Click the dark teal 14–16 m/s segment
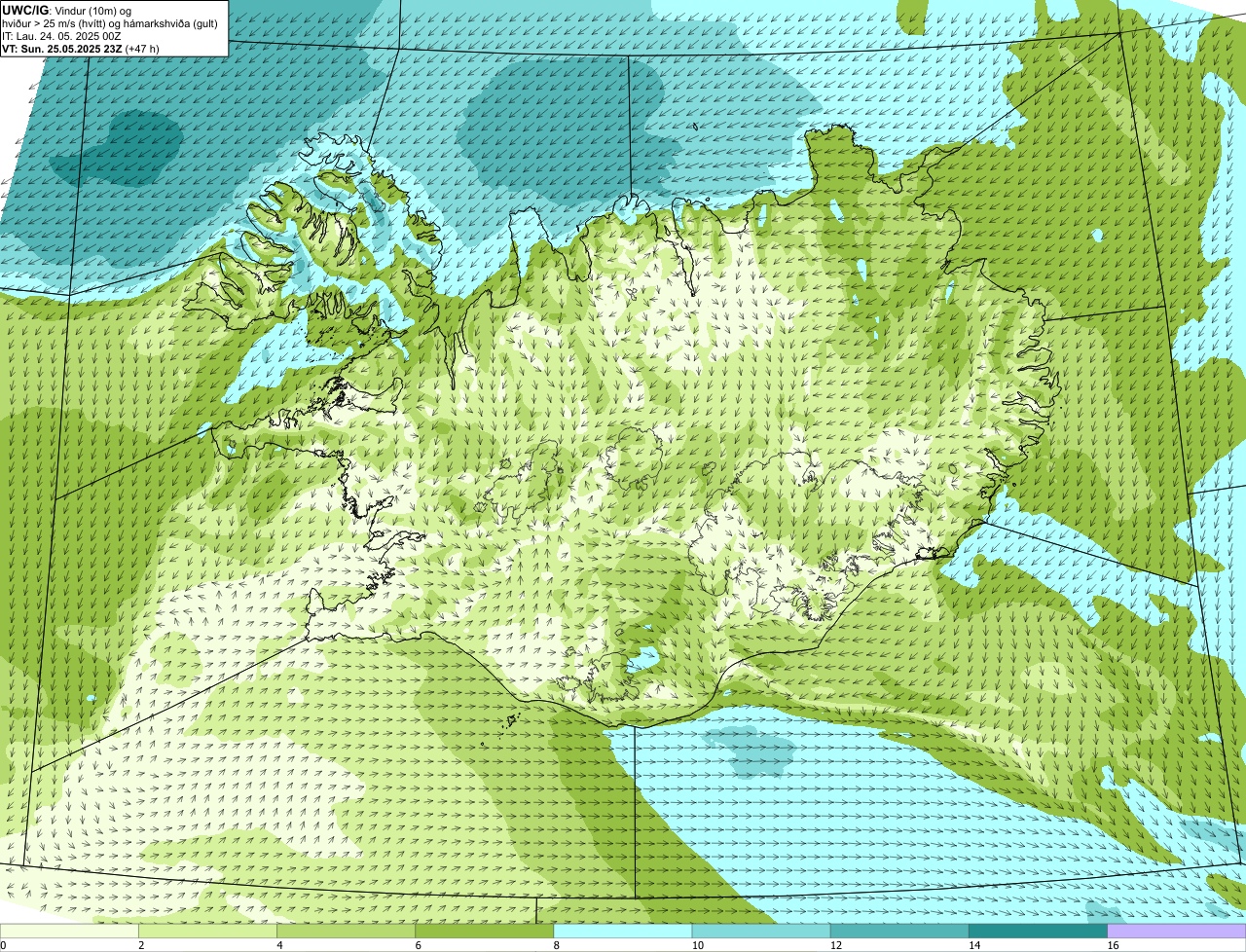The image size is (1246, 952). coord(1038,931)
